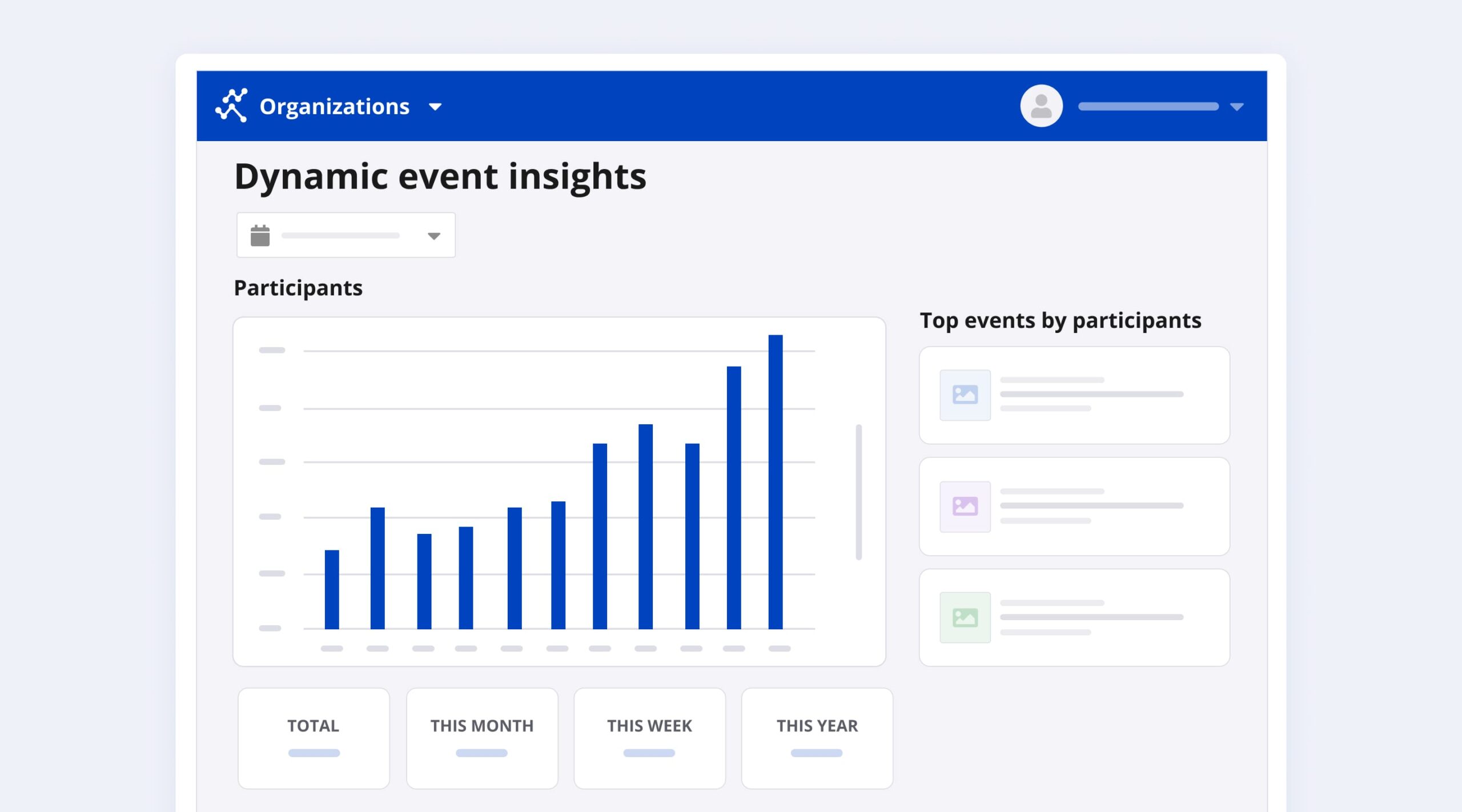Image resolution: width=1462 pixels, height=812 pixels.
Task: Click the Organizations header label
Action: point(334,107)
